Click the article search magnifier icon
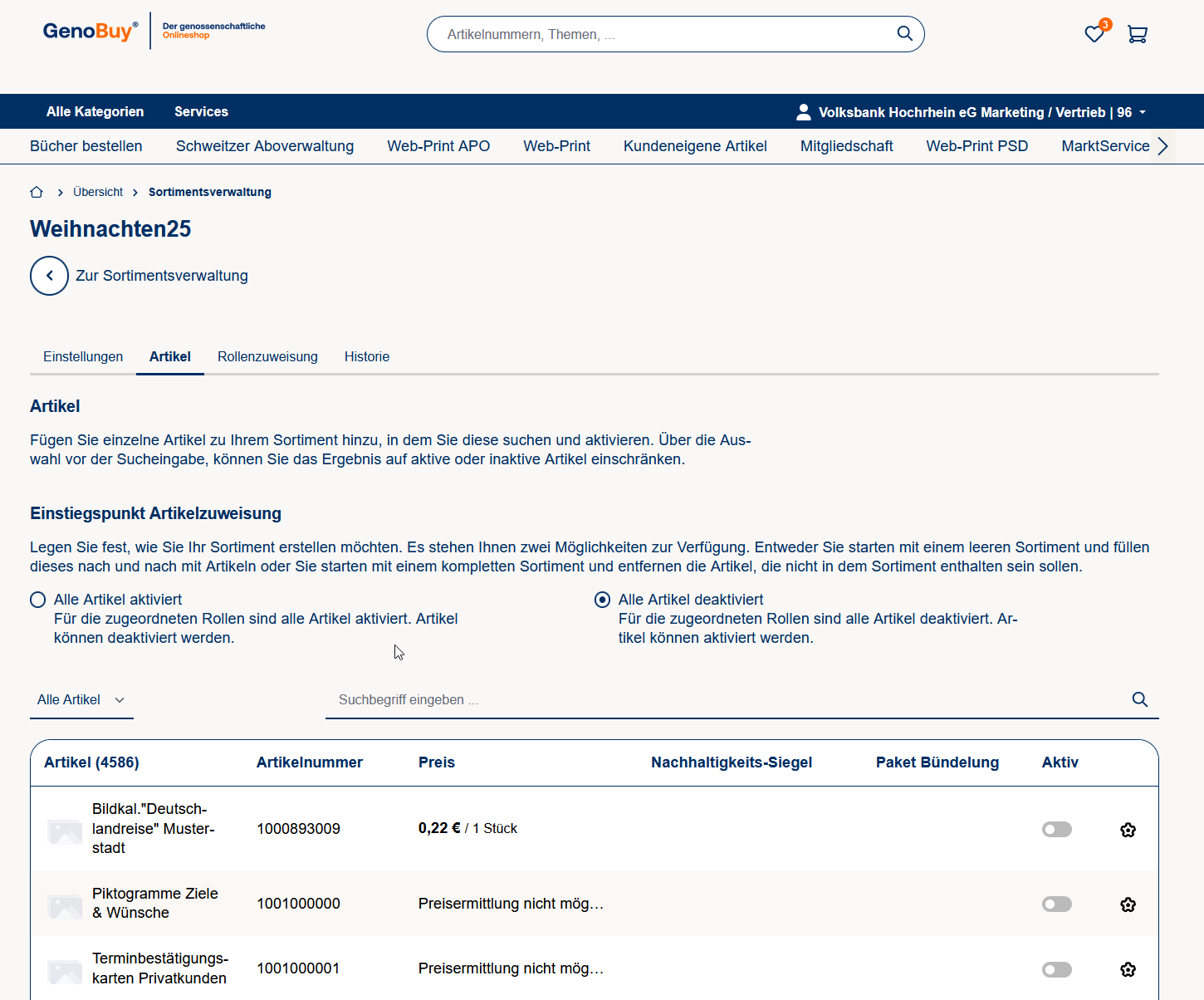 [1139, 699]
